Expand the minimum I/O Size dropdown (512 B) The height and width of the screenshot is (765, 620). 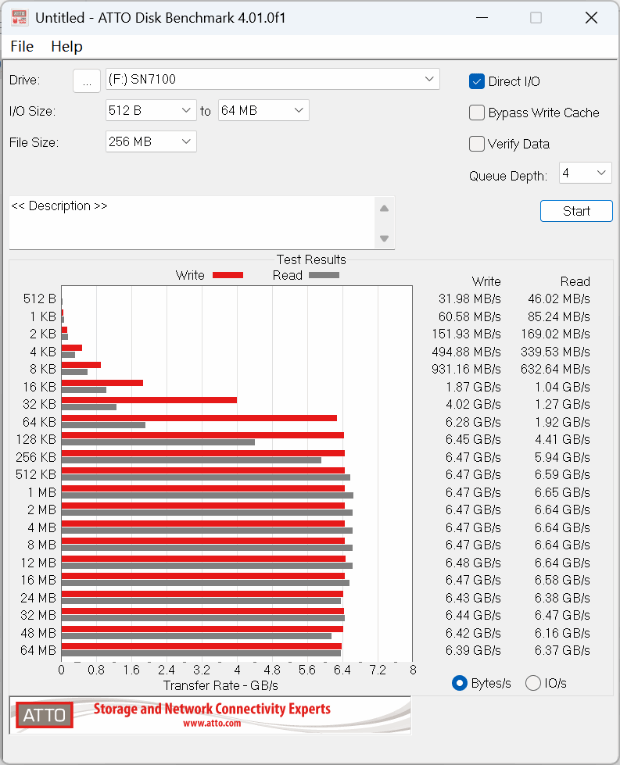pos(151,110)
